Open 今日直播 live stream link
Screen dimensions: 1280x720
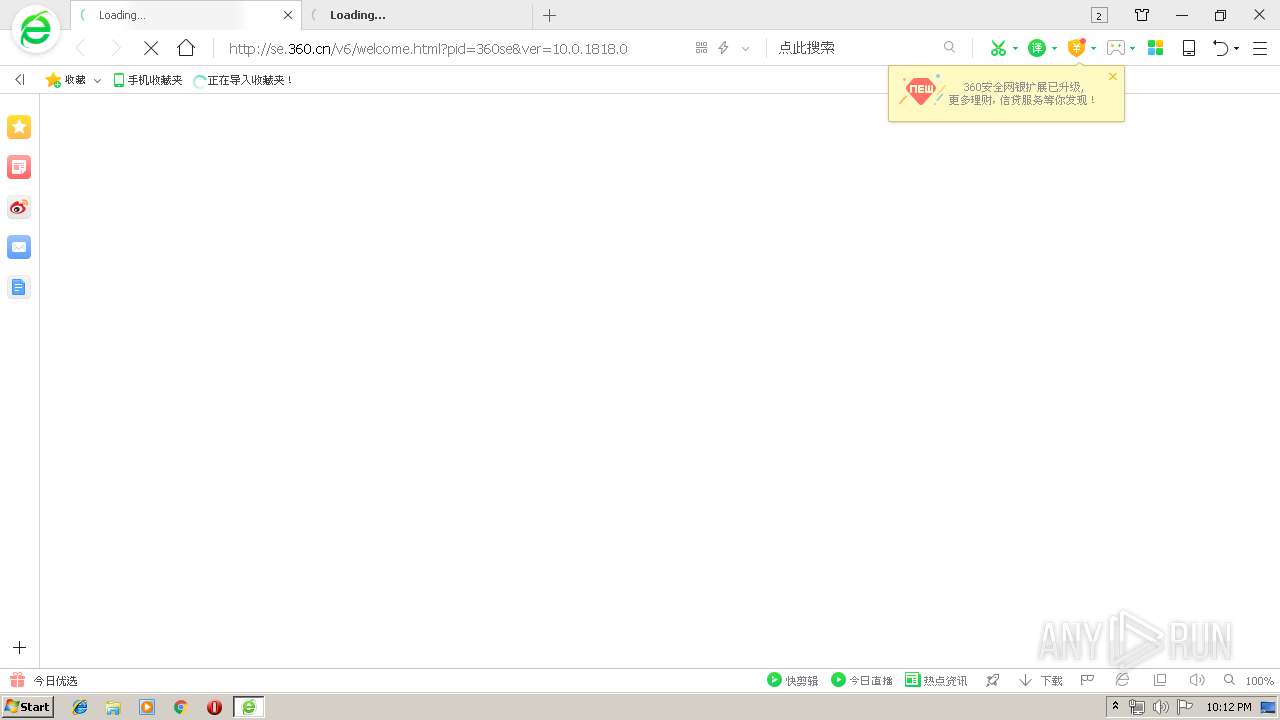(x=862, y=680)
